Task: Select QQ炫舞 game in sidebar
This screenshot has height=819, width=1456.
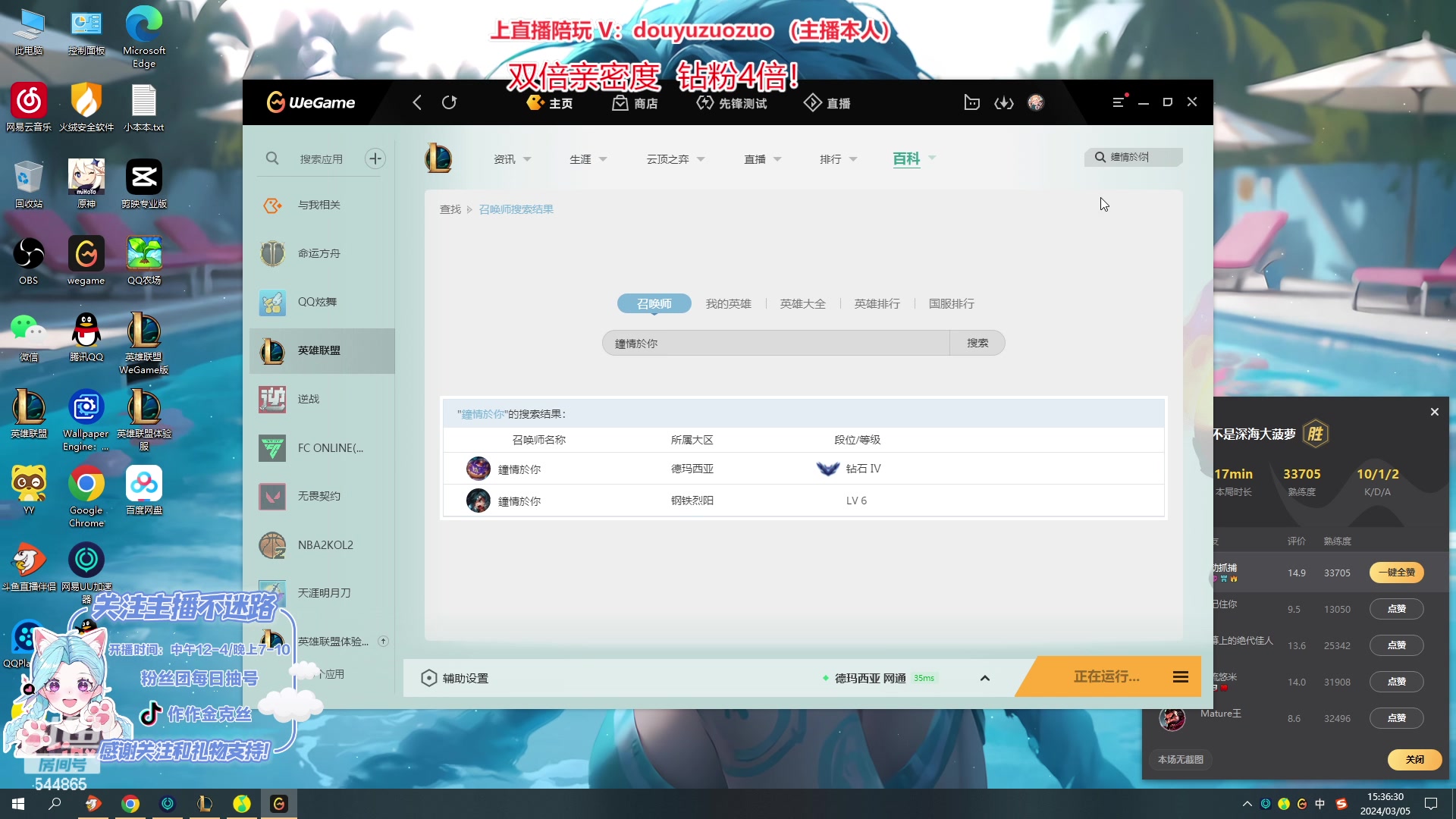Action: click(x=322, y=302)
